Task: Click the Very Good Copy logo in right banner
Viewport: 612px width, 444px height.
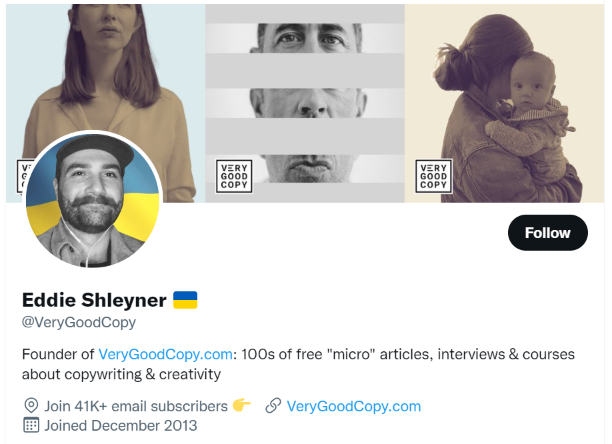Action: click(434, 176)
